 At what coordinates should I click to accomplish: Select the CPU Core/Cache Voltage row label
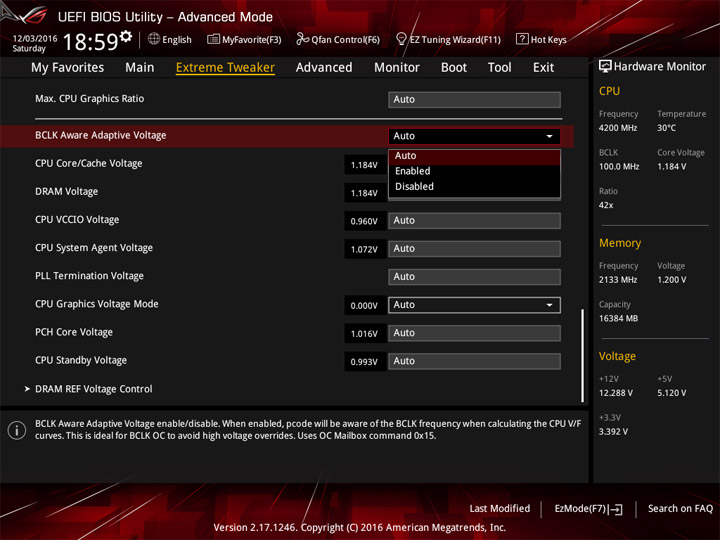coord(89,163)
